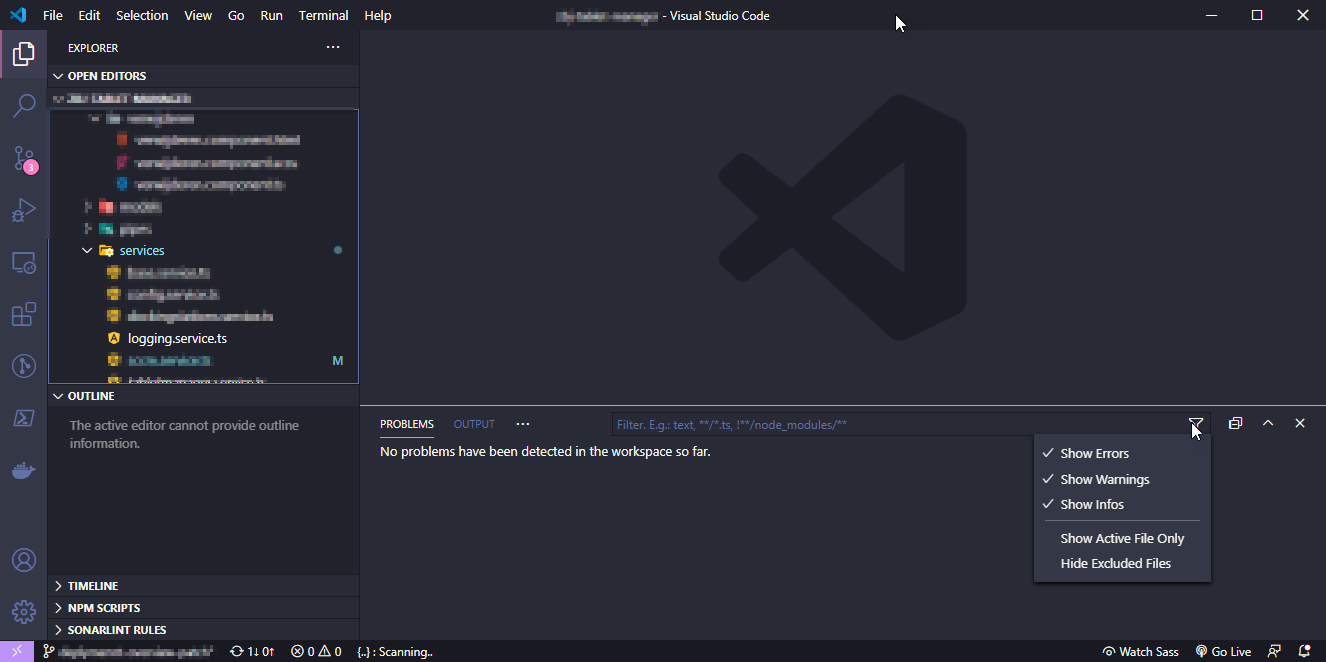The height and width of the screenshot is (662, 1326).
Task: Open the Accounts icon above the settings gear
Action: [24, 559]
